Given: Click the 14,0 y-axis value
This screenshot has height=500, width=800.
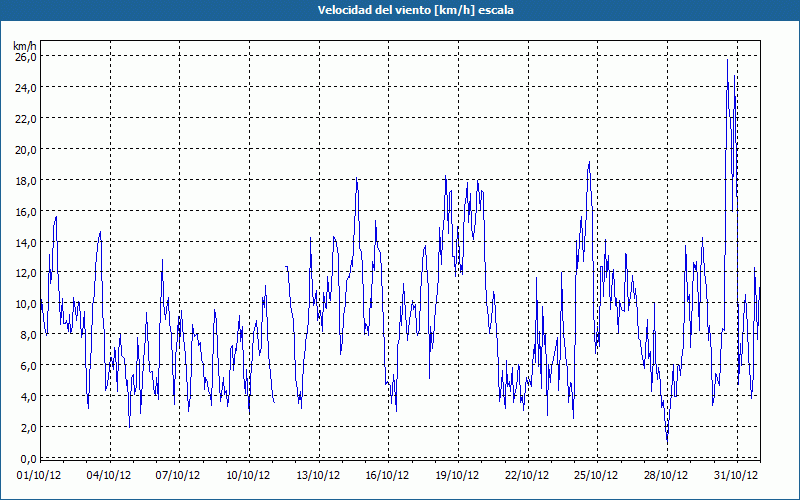Looking at the screenshot, I should [x=26, y=242].
